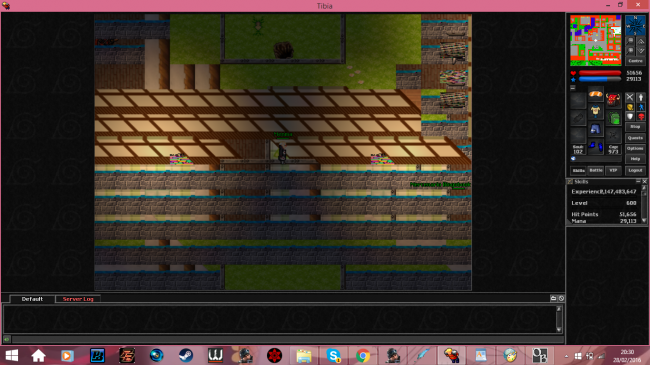
Task: Click the blue legs armor slot
Action: click(x=596, y=129)
